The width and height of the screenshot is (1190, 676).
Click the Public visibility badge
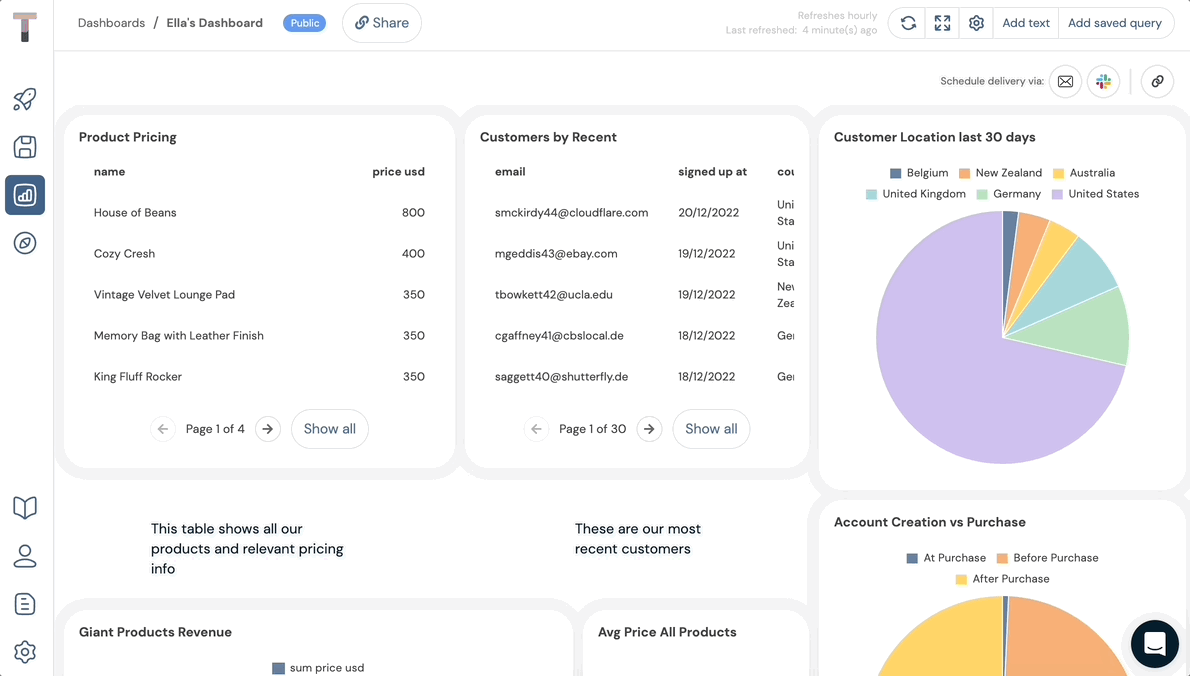click(x=304, y=23)
